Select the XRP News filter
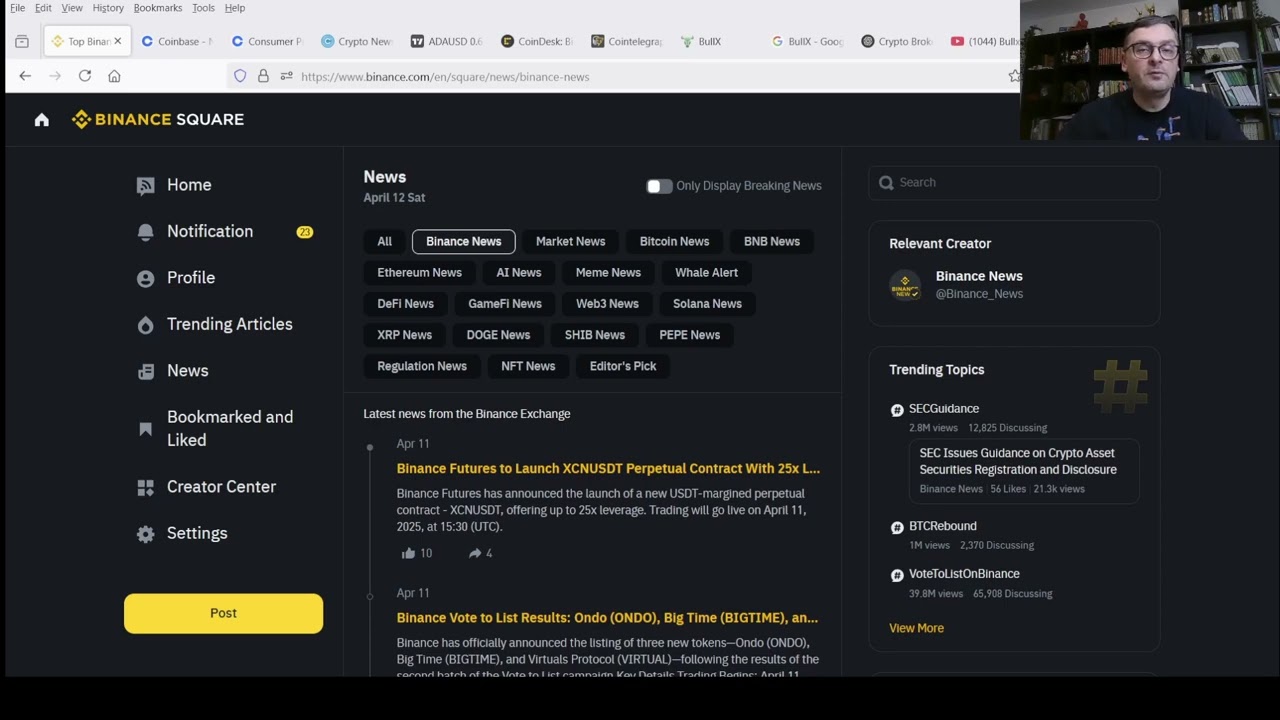 tap(405, 335)
